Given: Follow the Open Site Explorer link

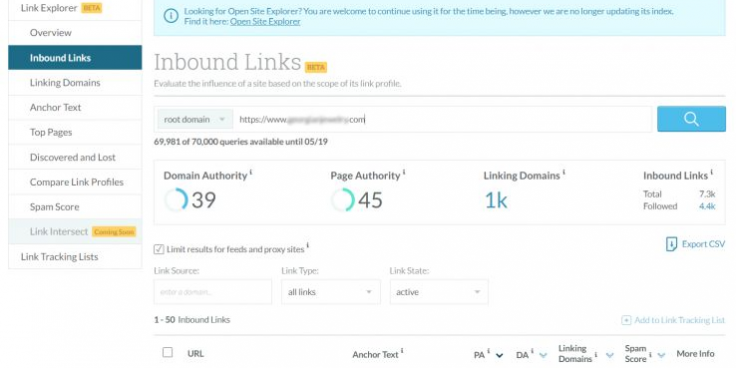Looking at the screenshot, I should [265, 21].
